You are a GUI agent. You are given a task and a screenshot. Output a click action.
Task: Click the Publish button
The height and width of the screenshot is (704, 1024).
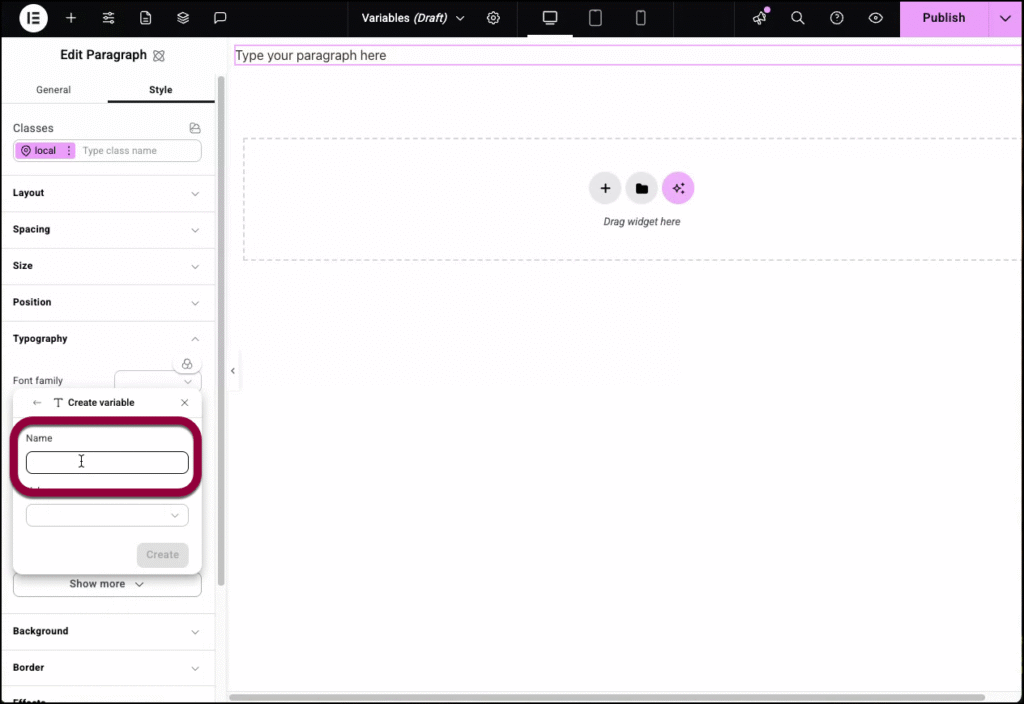tap(943, 18)
